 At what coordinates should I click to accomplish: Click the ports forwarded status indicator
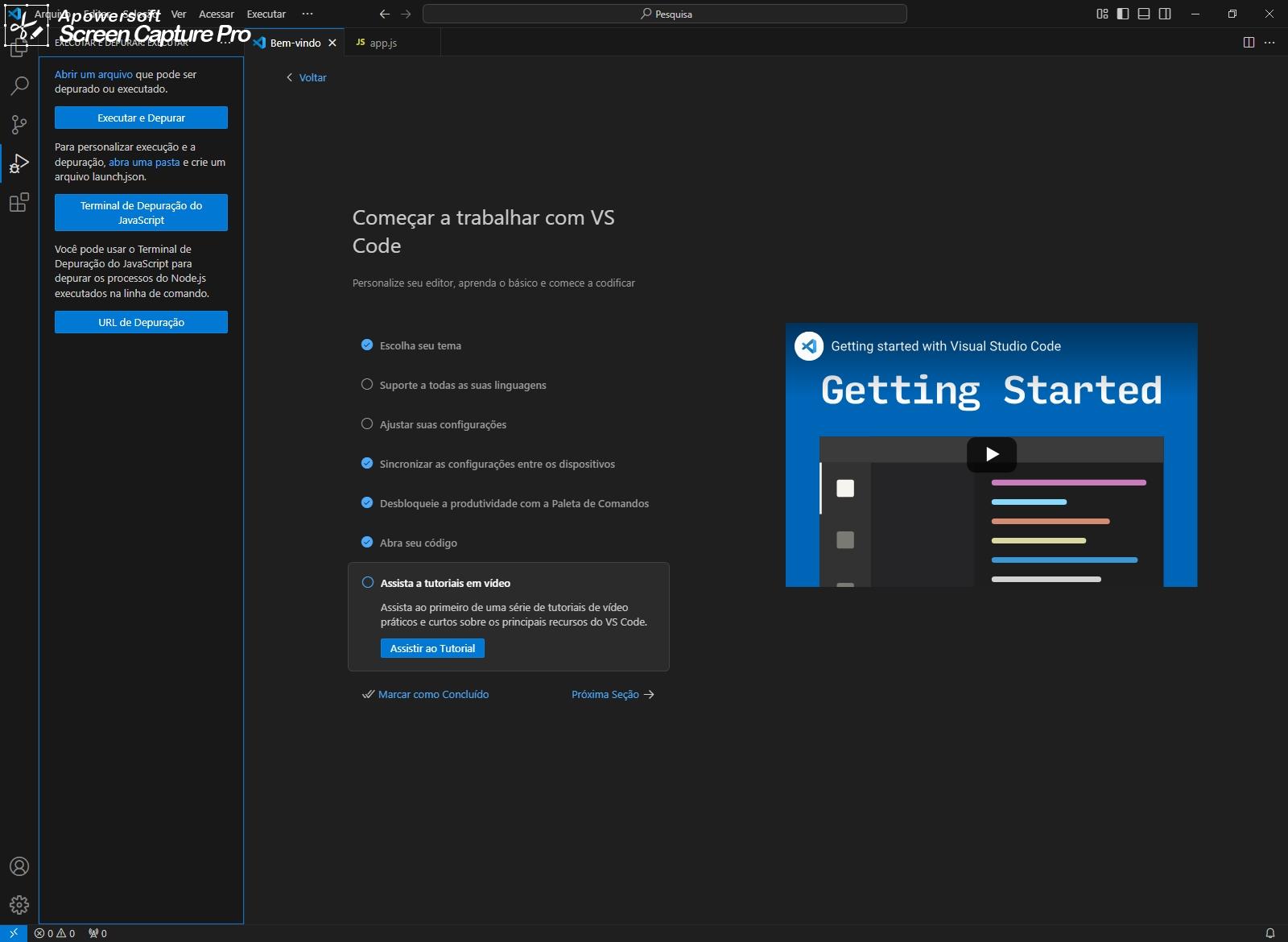coord(97,933)
